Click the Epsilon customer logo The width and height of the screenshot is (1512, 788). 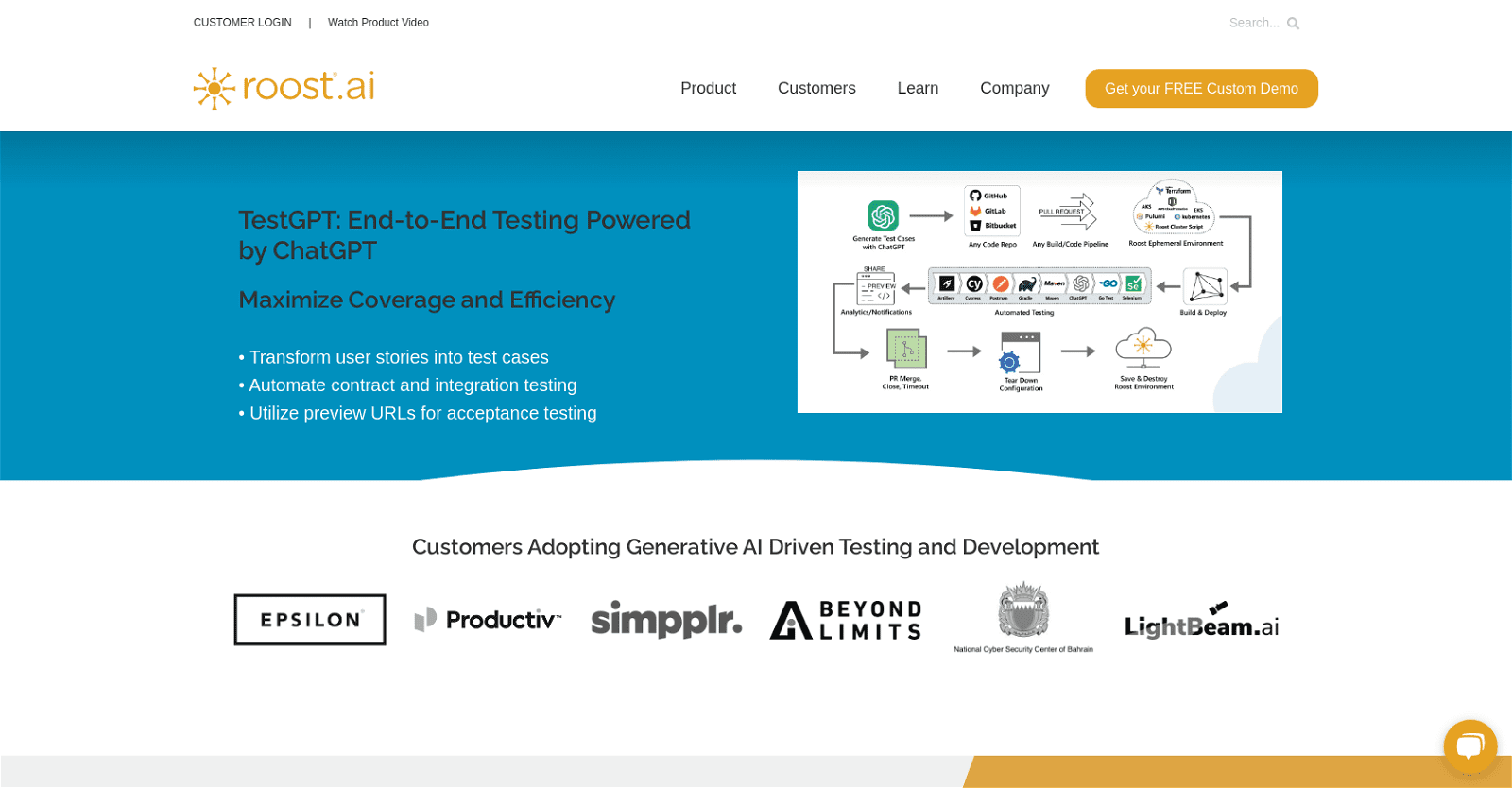[x=310, y=620]
